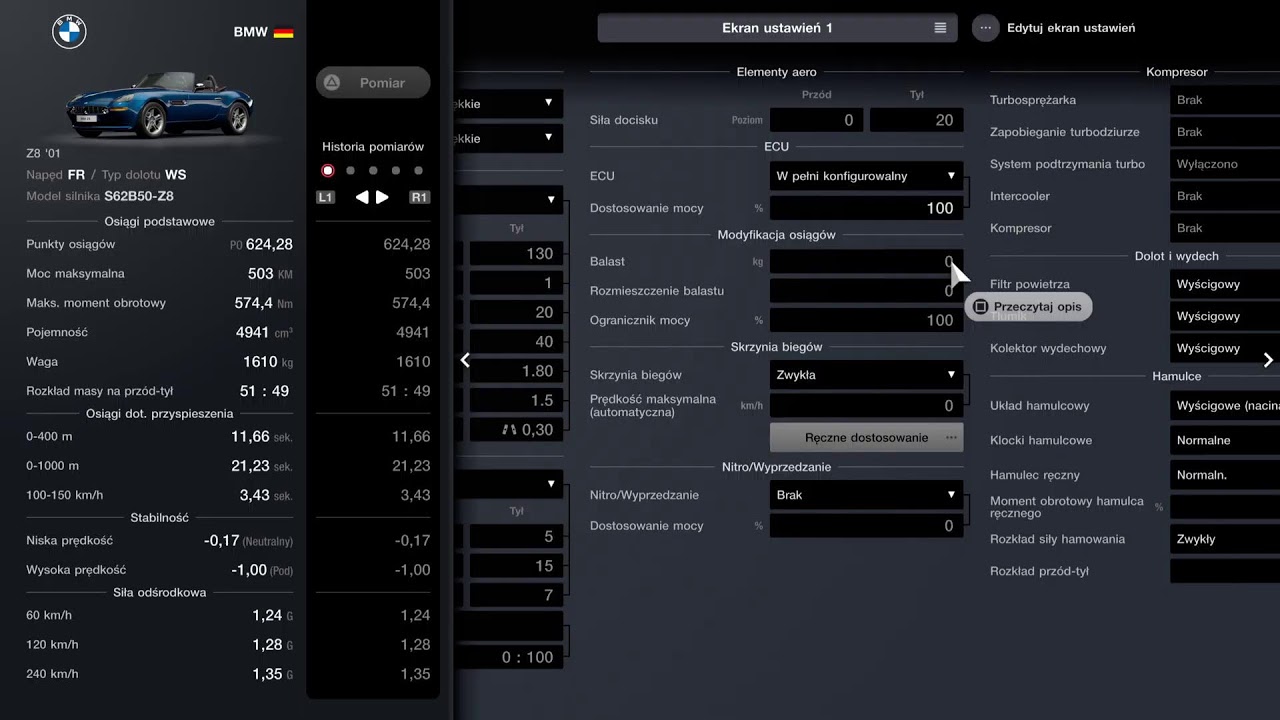Viewport: 1280px width, 720px height.
Task: Click the Edytuj ekran ustawień label
Action: pyautogui.click(x=1071, y=28)
